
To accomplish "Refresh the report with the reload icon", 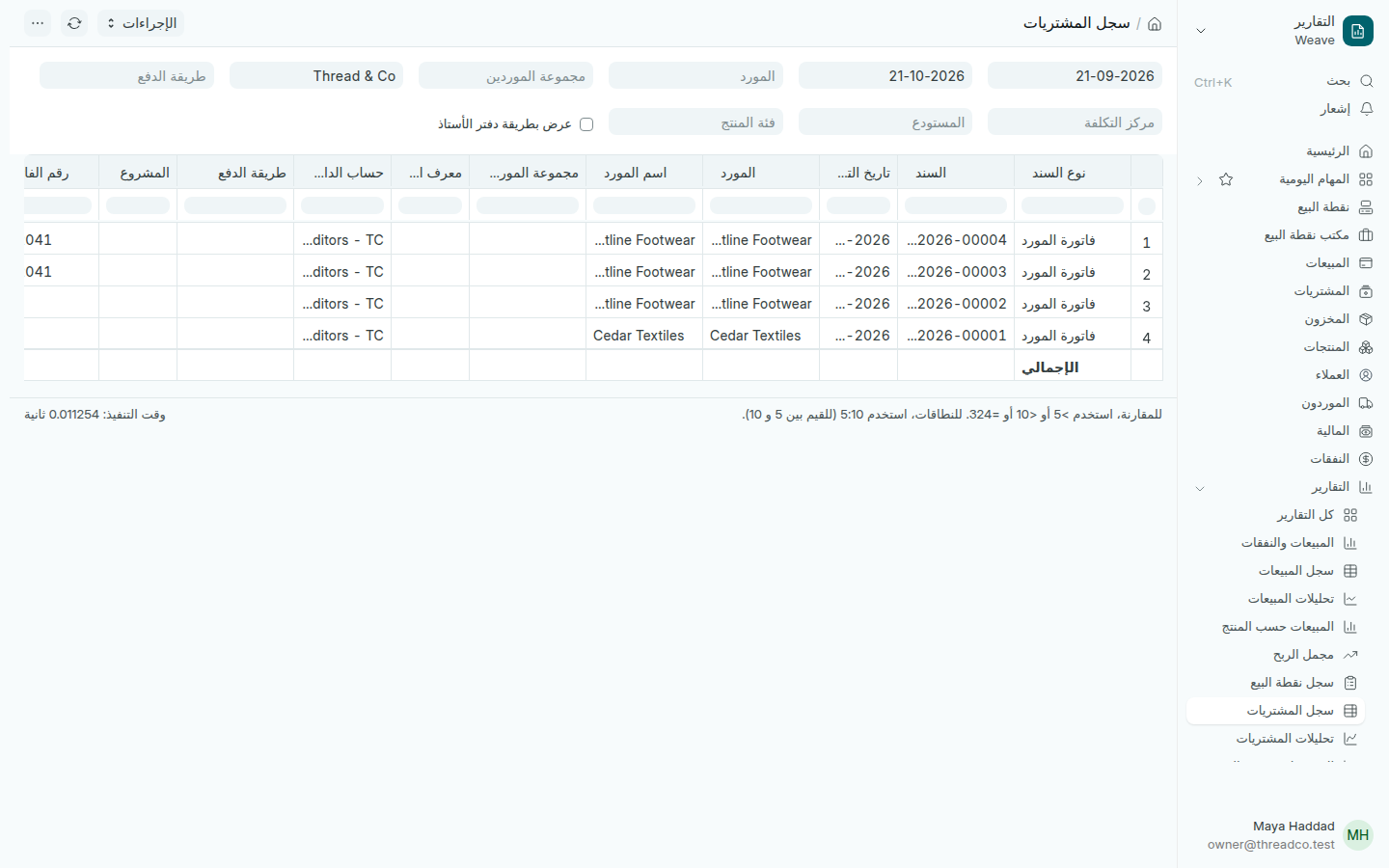I will click(x=74, y=23).
